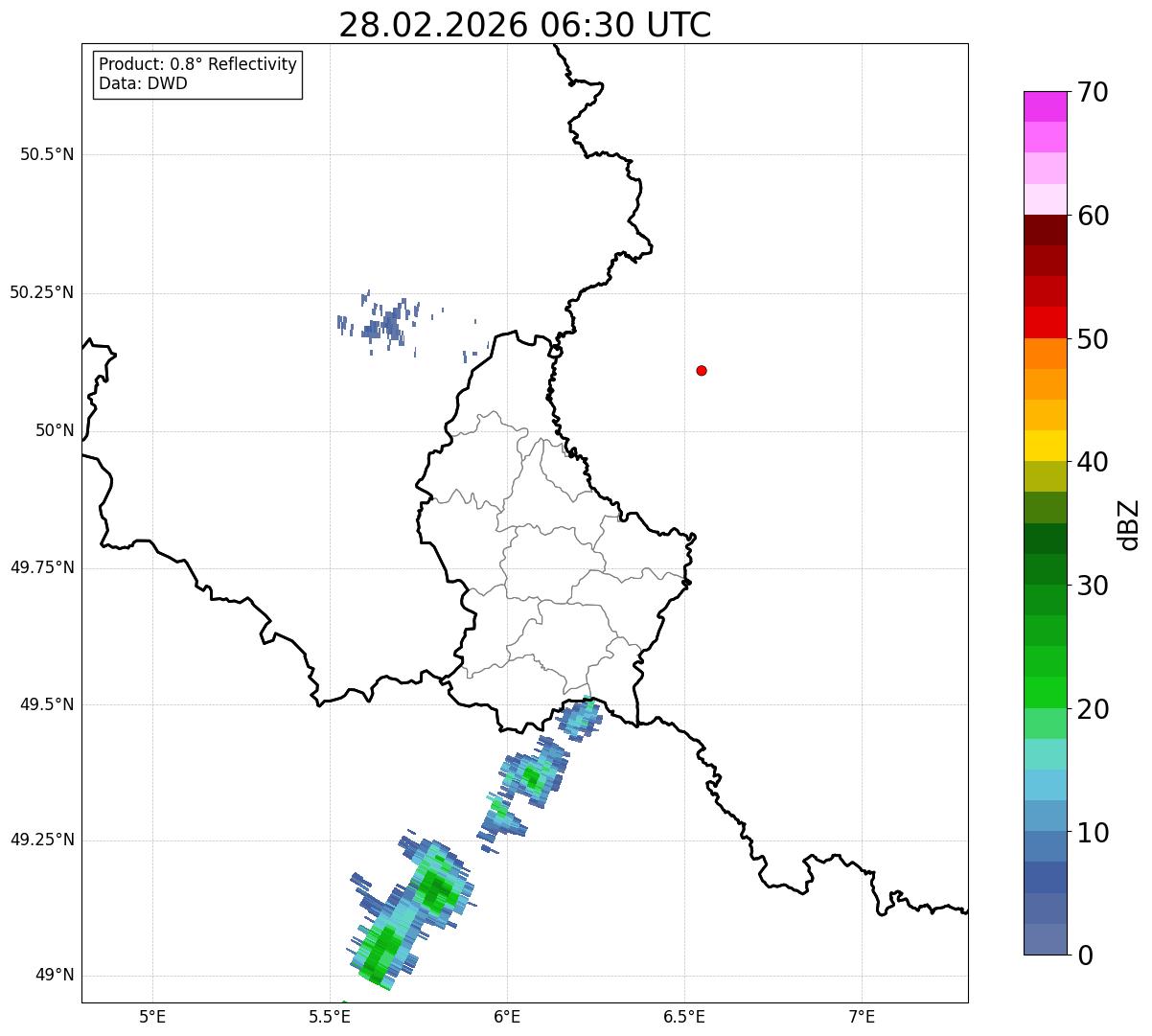The height and width of the screenshot is (1036, 1152).
Task: Click the 5.5°E longitude label
Action: 330,1016
